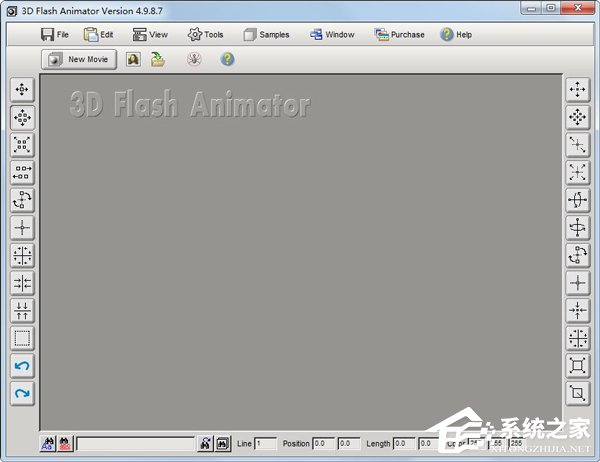Click the binoculars with arrow find-next icon

tap(205, 444)
